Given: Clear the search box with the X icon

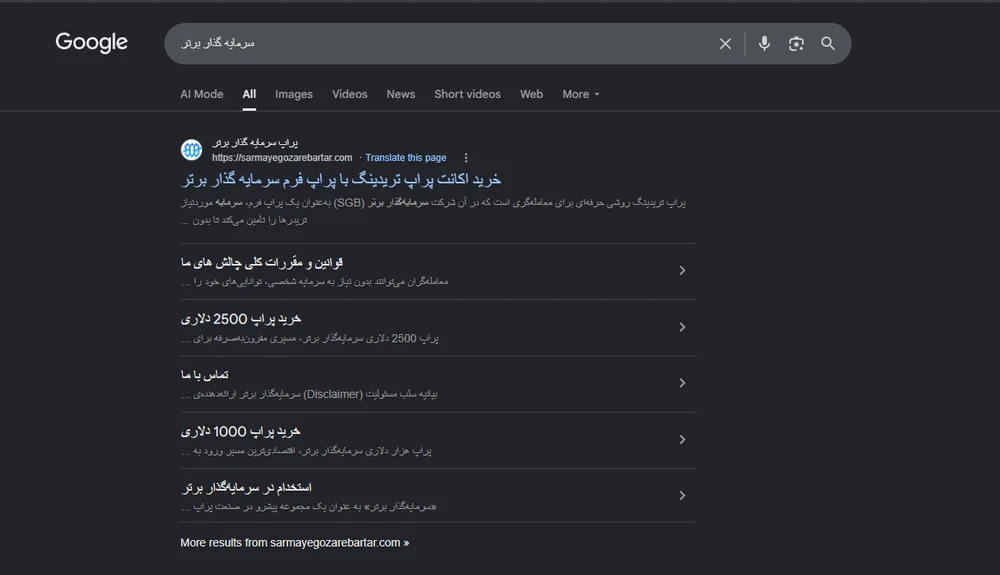Looking at the screenshot, I should point(725,43).
